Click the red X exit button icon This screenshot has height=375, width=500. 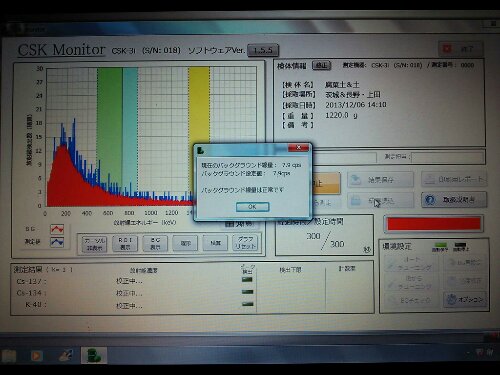pos(447,49)
